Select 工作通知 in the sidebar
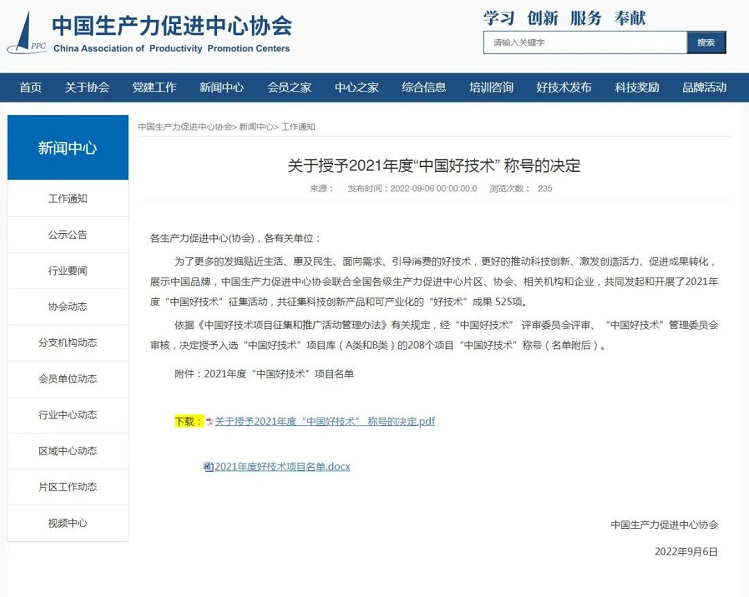 [x=68, y=198]
